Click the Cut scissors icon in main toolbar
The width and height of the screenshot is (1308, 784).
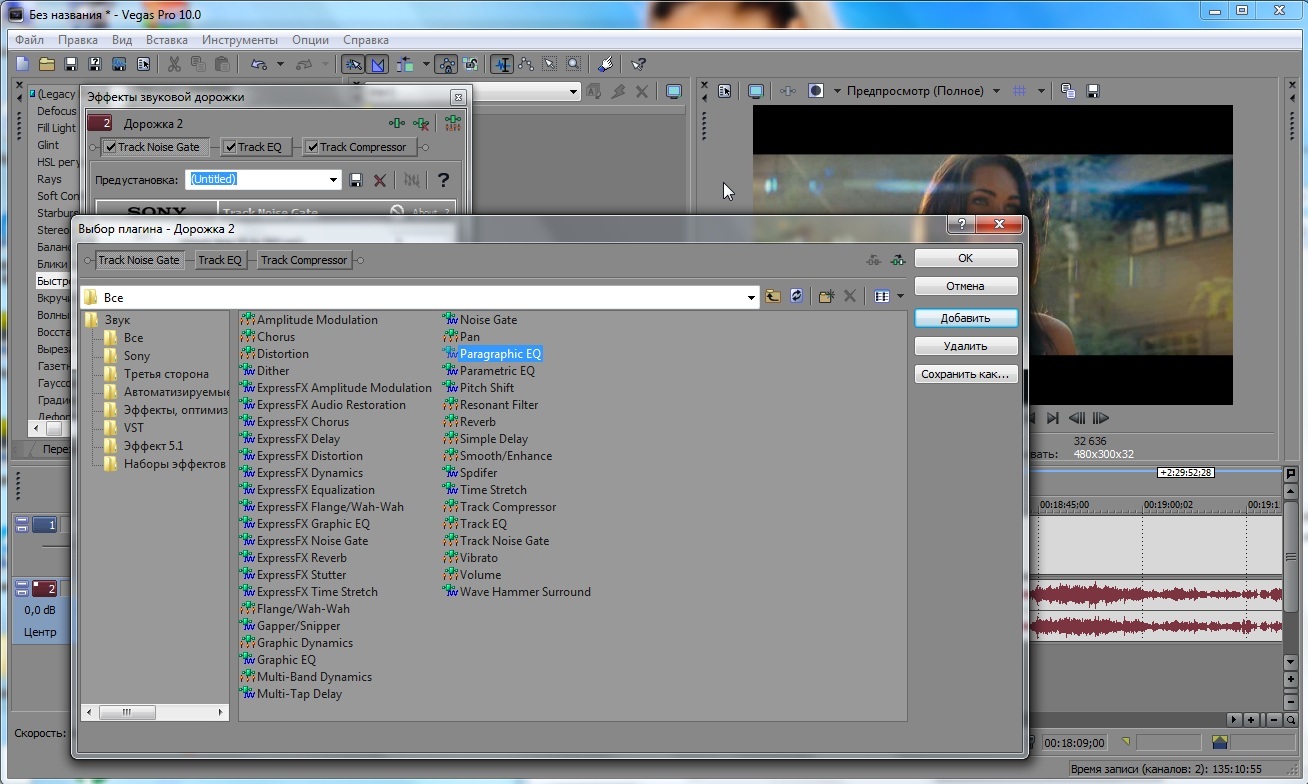click(x=174, y=64)
